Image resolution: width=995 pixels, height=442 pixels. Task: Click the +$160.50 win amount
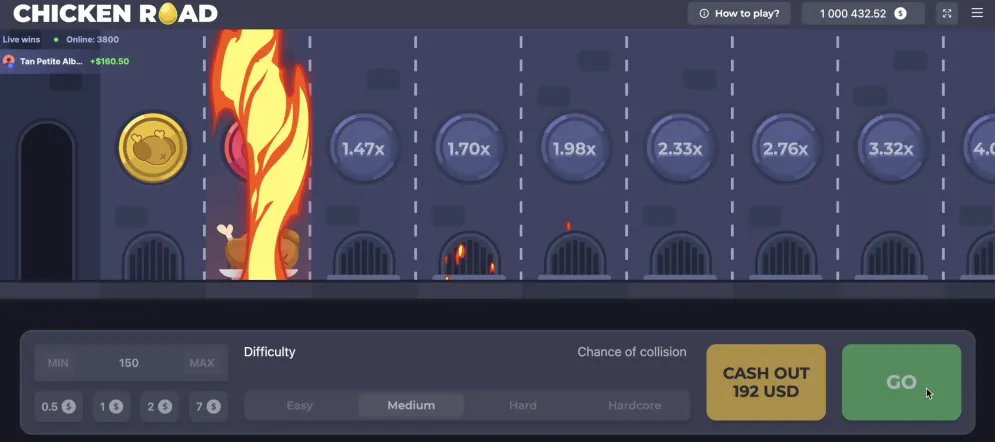[109, 62]
